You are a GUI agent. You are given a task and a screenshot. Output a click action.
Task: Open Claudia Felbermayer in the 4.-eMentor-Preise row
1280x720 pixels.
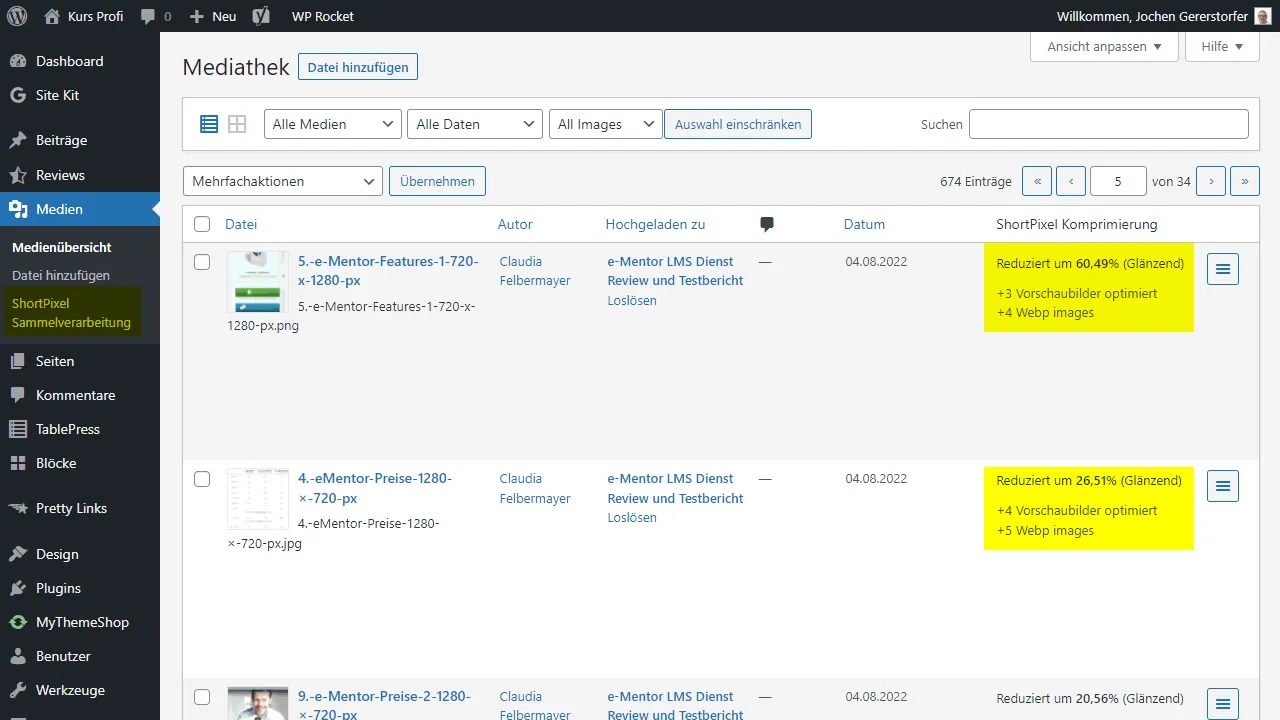click(535, 488)
